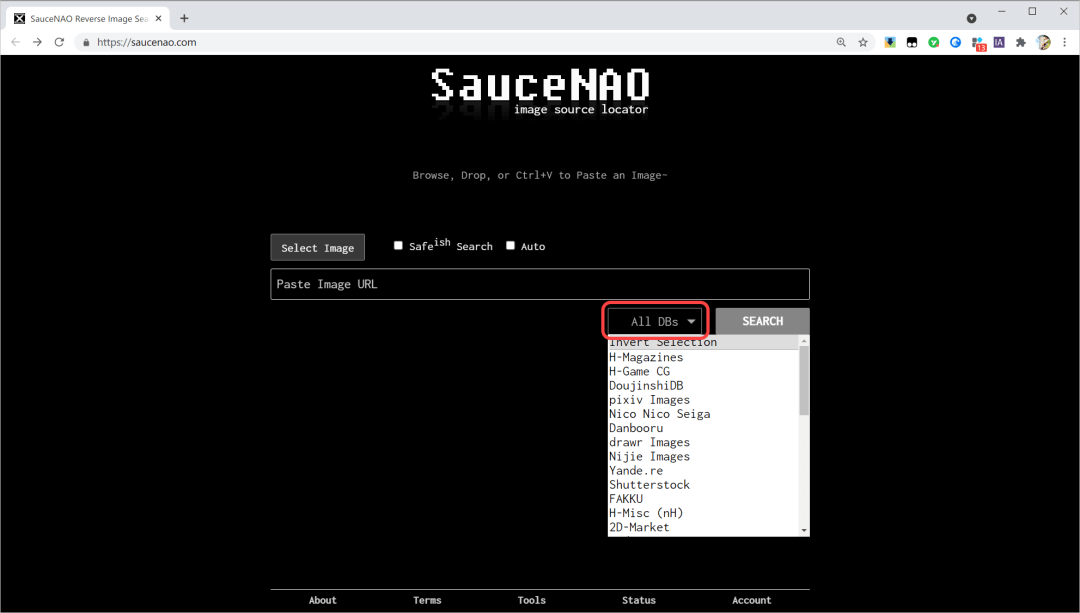The width and height of the screenshot is (1080, 613).
Task: Choose 2D-Market from the database list
Action: click(703, 527)
